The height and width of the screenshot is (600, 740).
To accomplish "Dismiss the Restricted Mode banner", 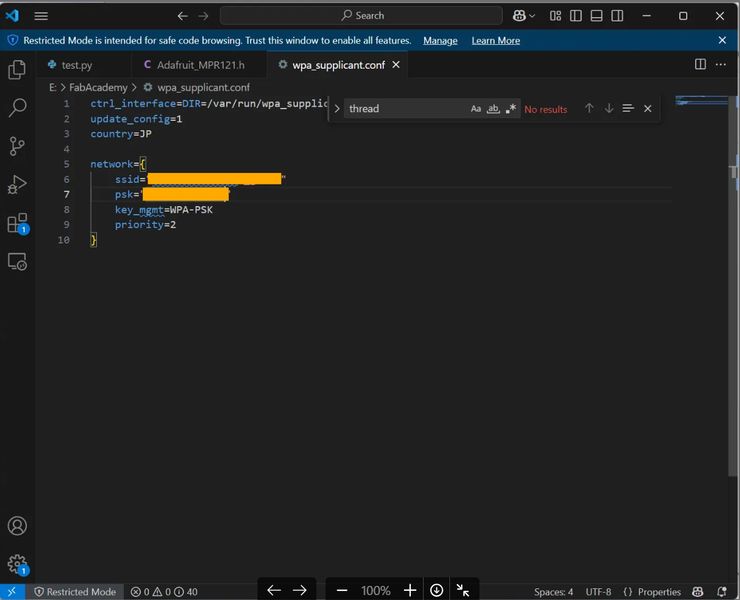I will pyautogui.click(x=722, y=40).
